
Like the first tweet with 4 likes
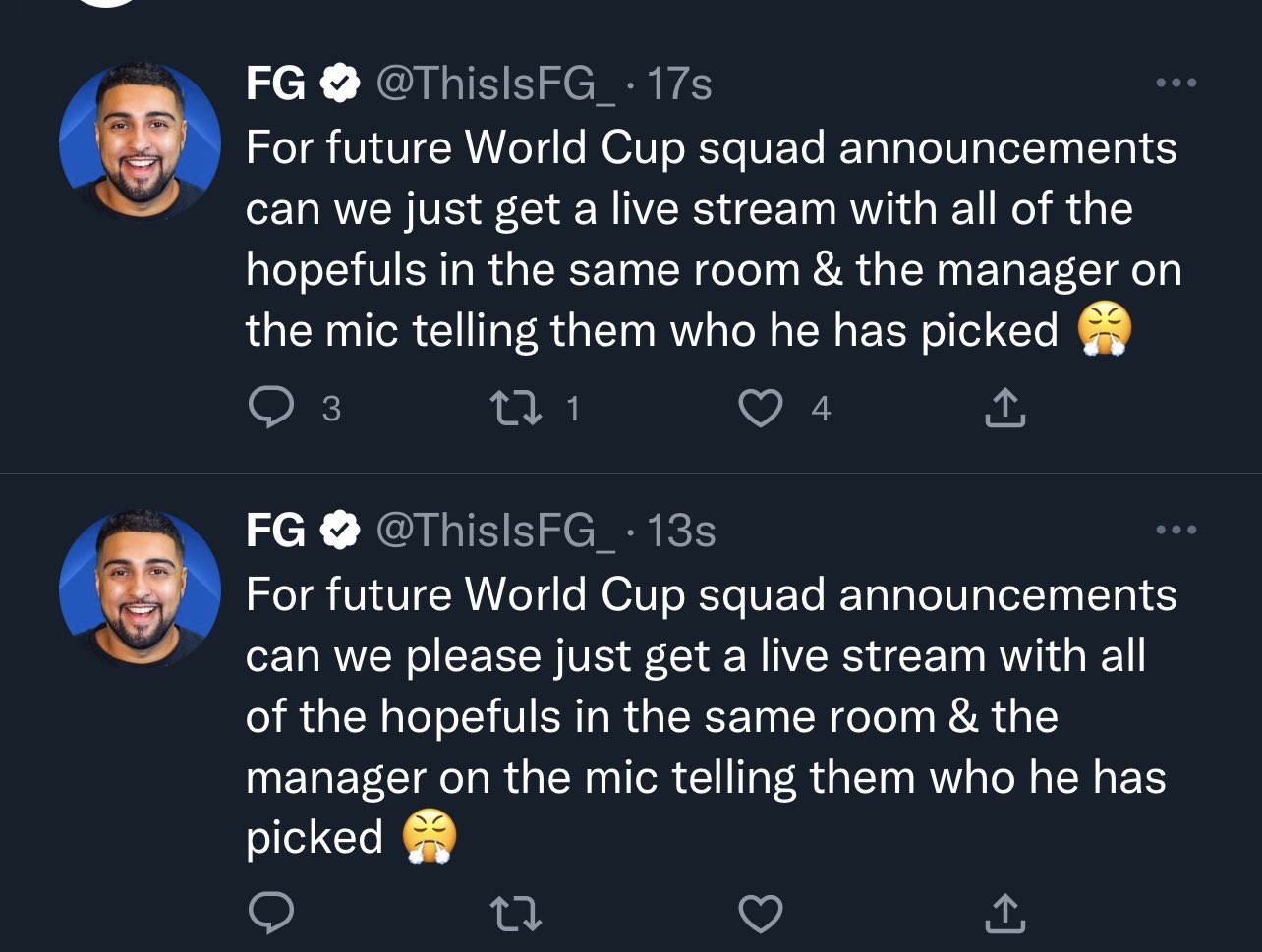click(760, 408)
